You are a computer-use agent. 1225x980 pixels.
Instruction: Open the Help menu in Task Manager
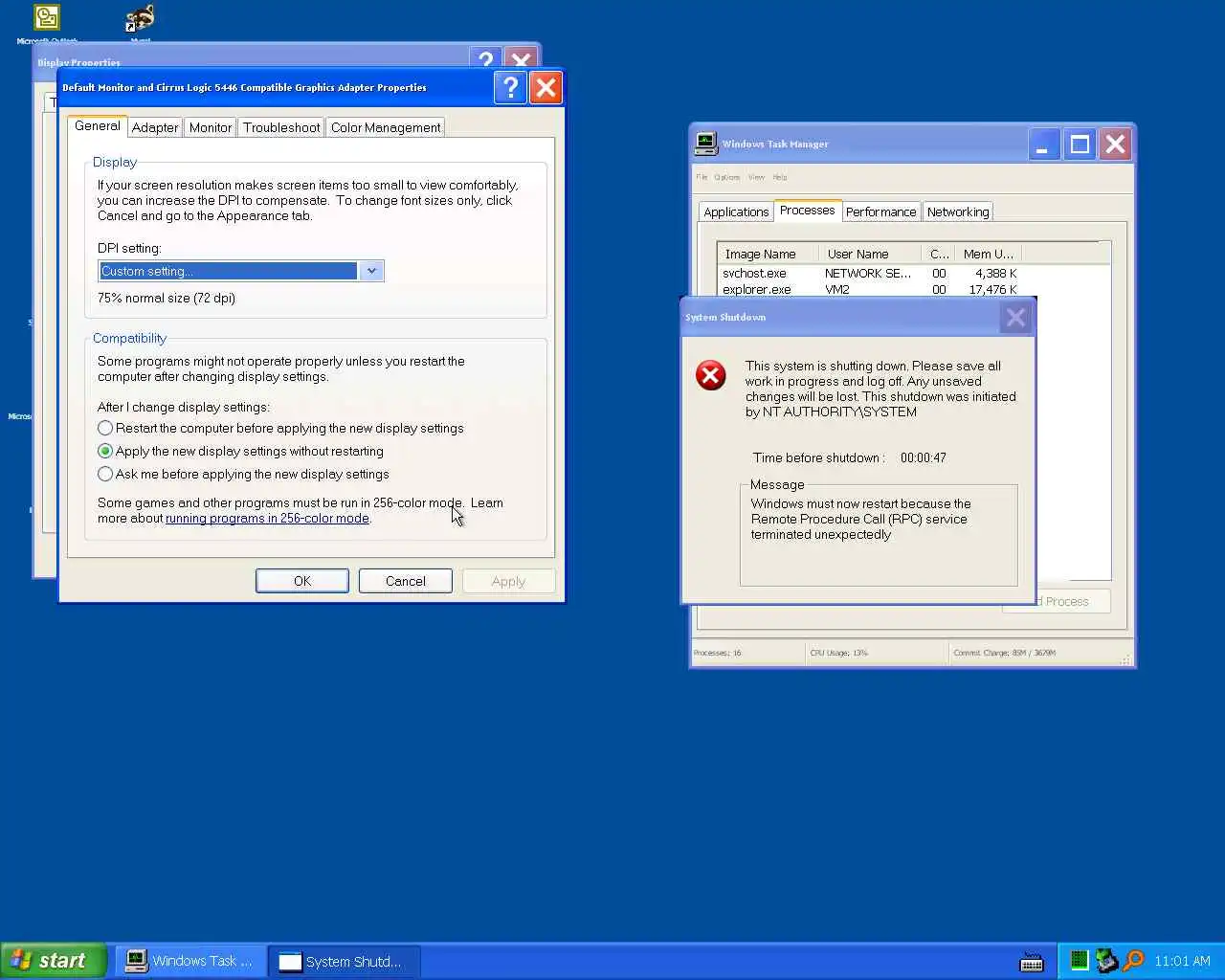coord(780,177)
